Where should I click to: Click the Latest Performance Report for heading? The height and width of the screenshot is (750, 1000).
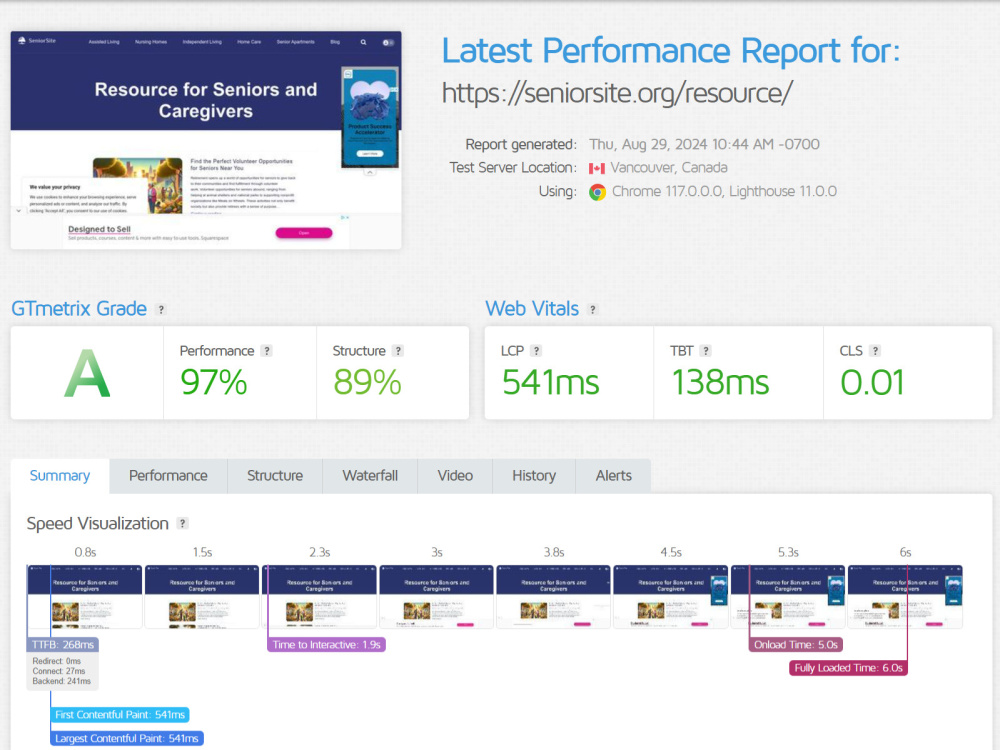pos(671,51)
